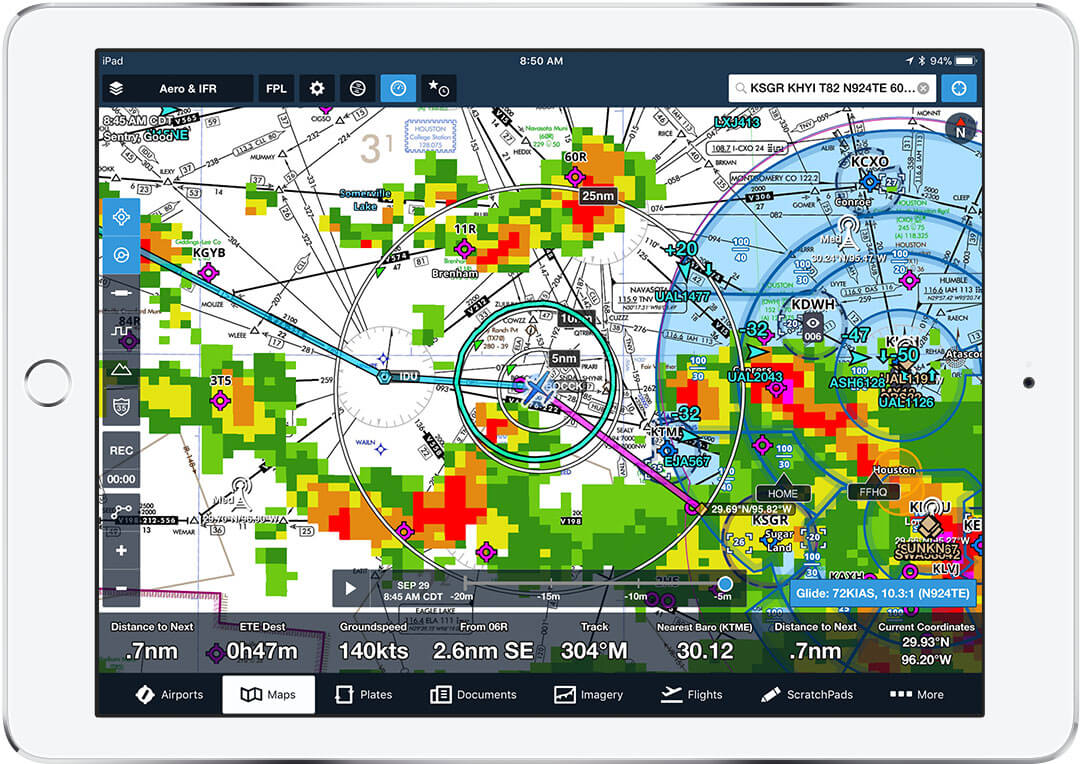Tap the route shield 35 icon
This screenshot has height=764, width=1080.
pos(121,406)
